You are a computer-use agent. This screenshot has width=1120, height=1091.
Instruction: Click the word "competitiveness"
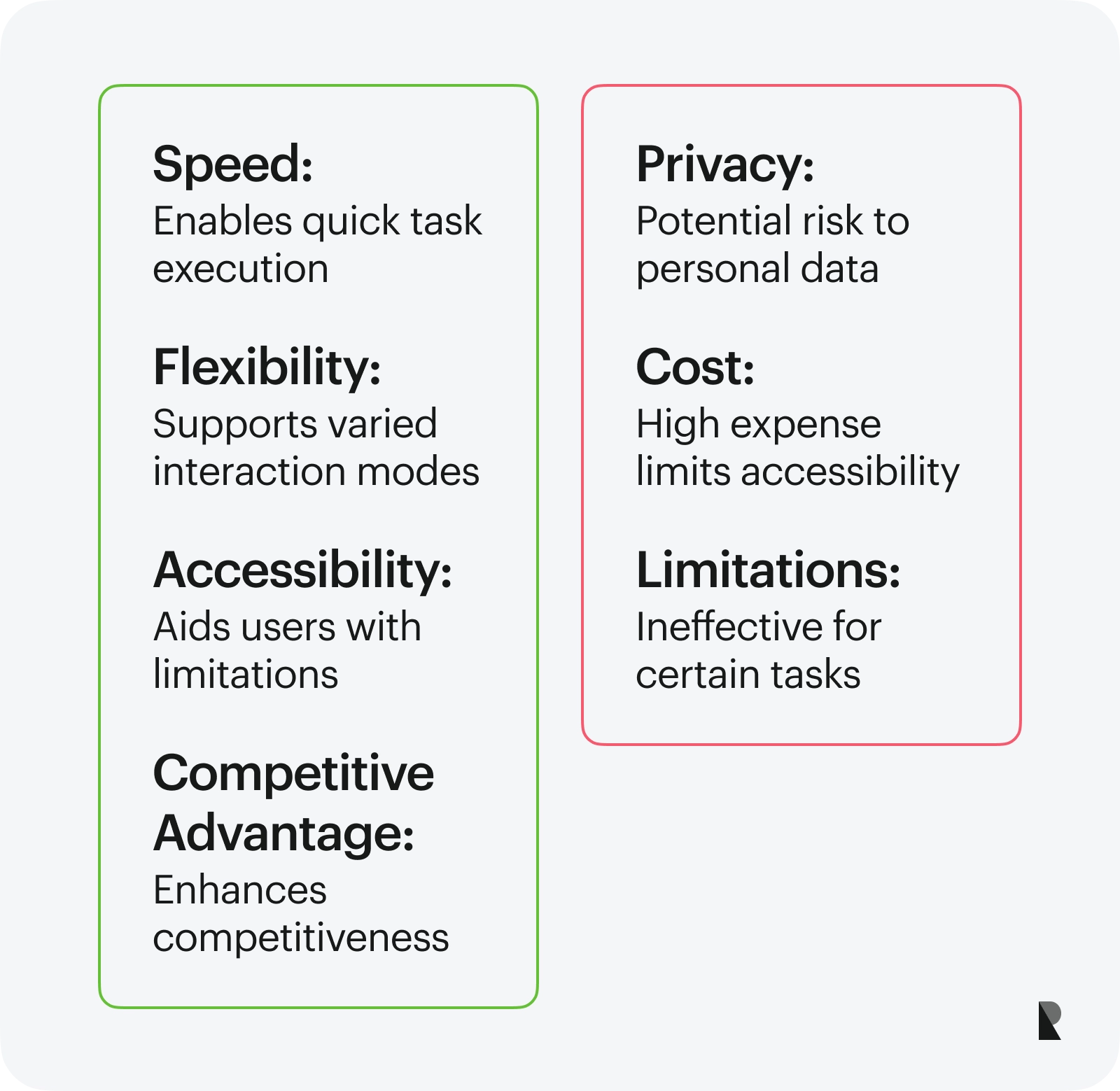click(x=300, y=938)
